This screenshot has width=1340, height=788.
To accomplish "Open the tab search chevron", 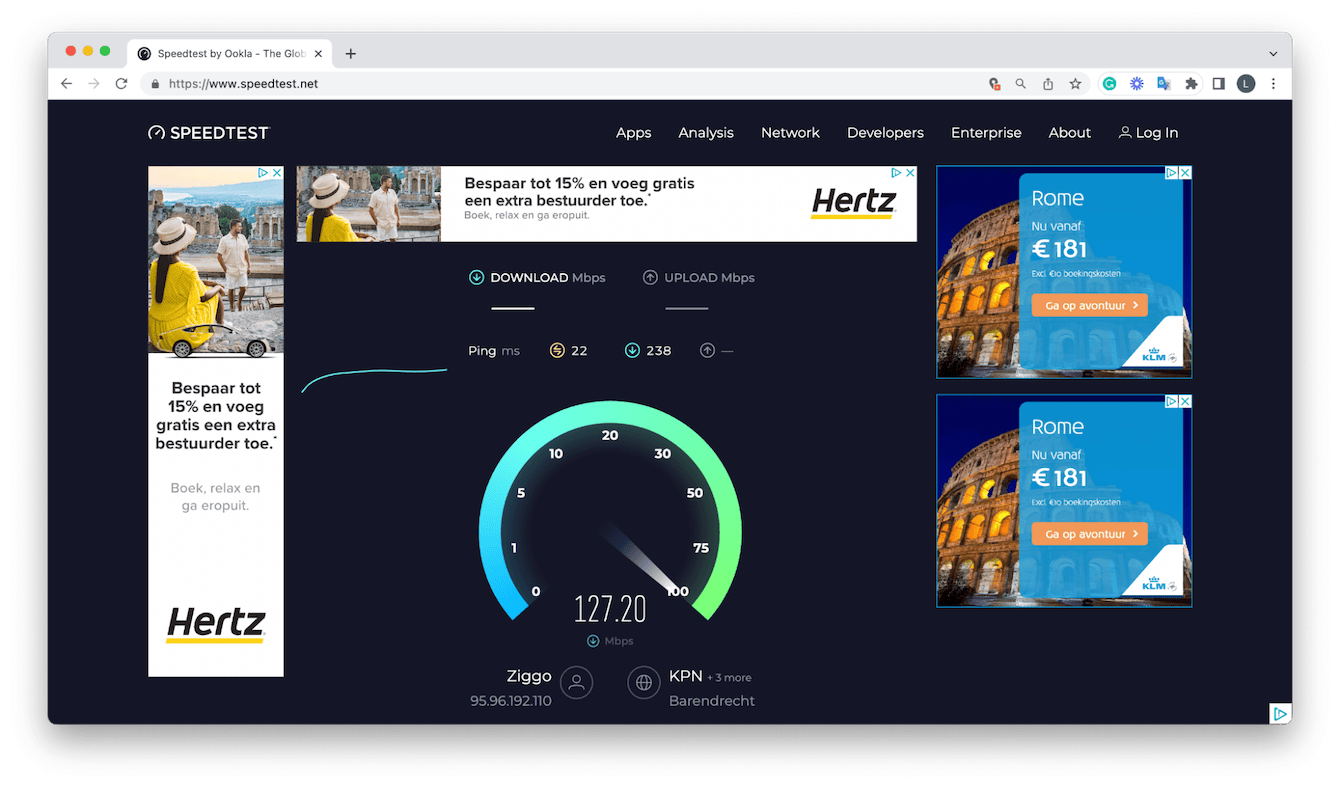I will (x=1273, y=53).
